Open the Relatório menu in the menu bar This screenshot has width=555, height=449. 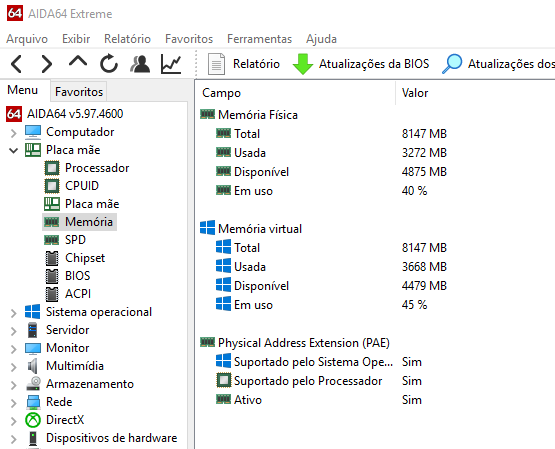click(127, 39)
